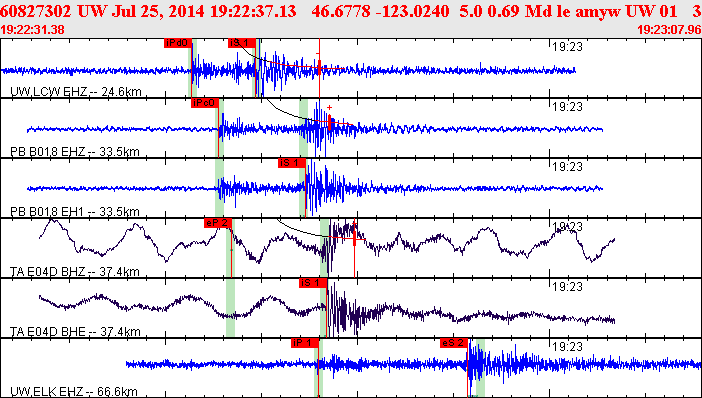This screenshot has width=702, height=398.
Task: Select the iPd0 pick flag on LCW trace
Action: (x=178, y=43)
